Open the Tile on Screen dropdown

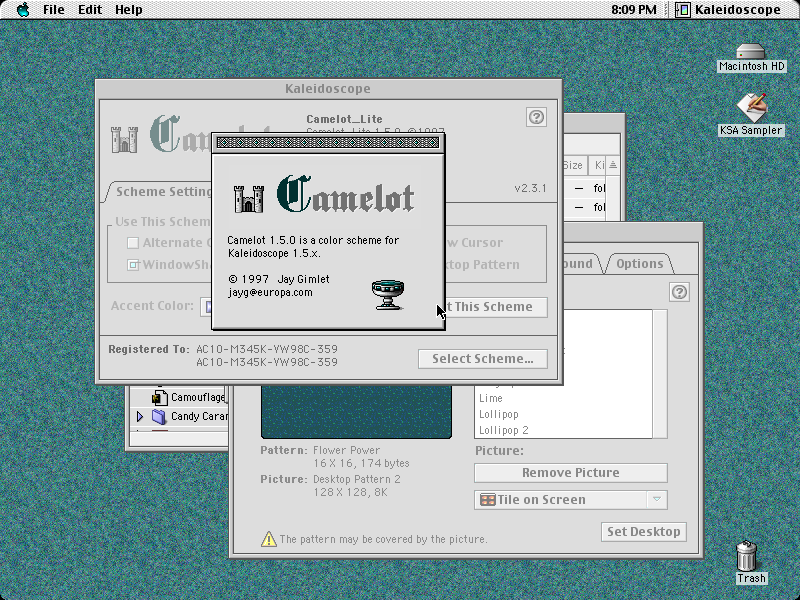(570, 500)
